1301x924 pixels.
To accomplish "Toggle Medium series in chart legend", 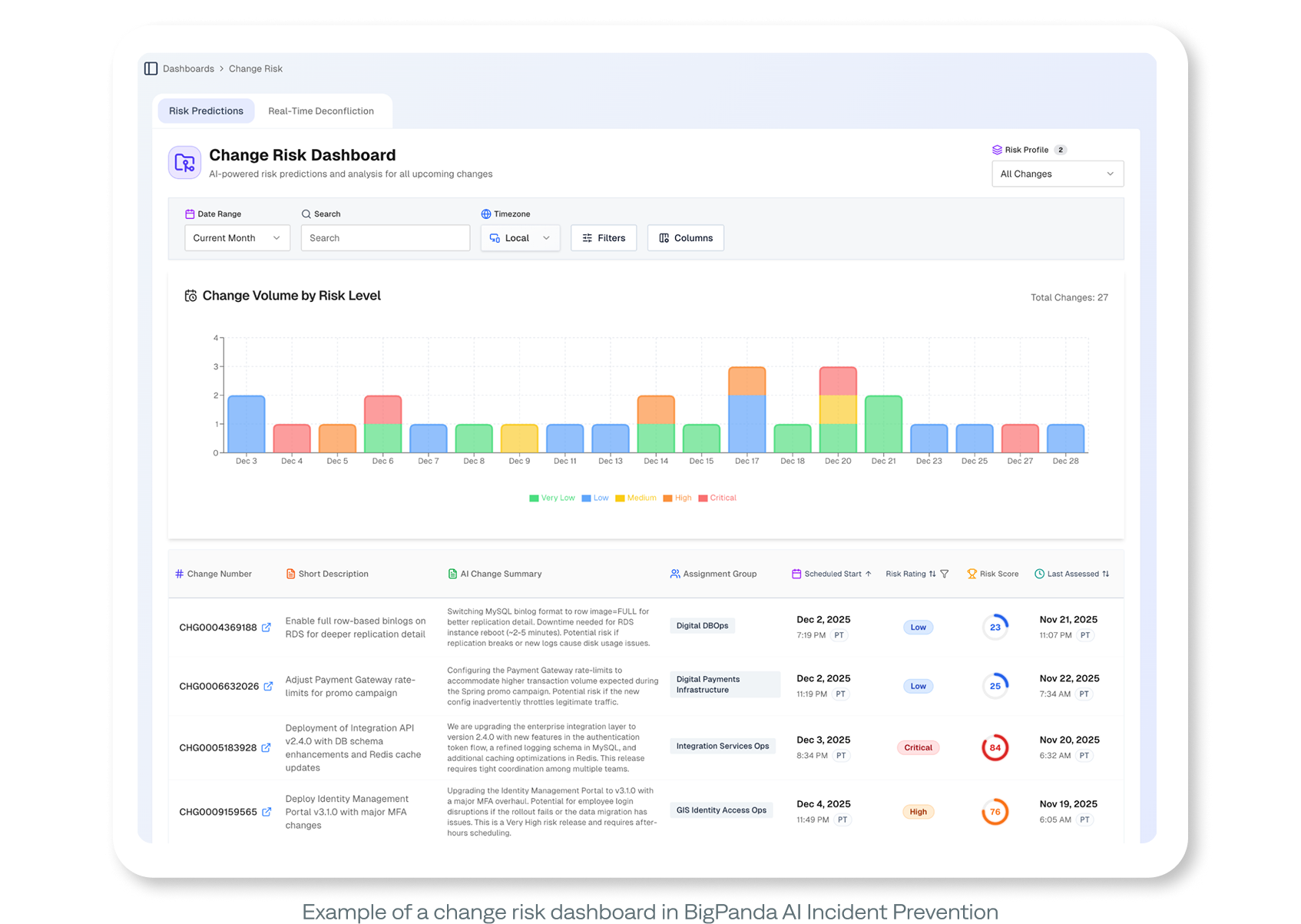I will point(636,498).
